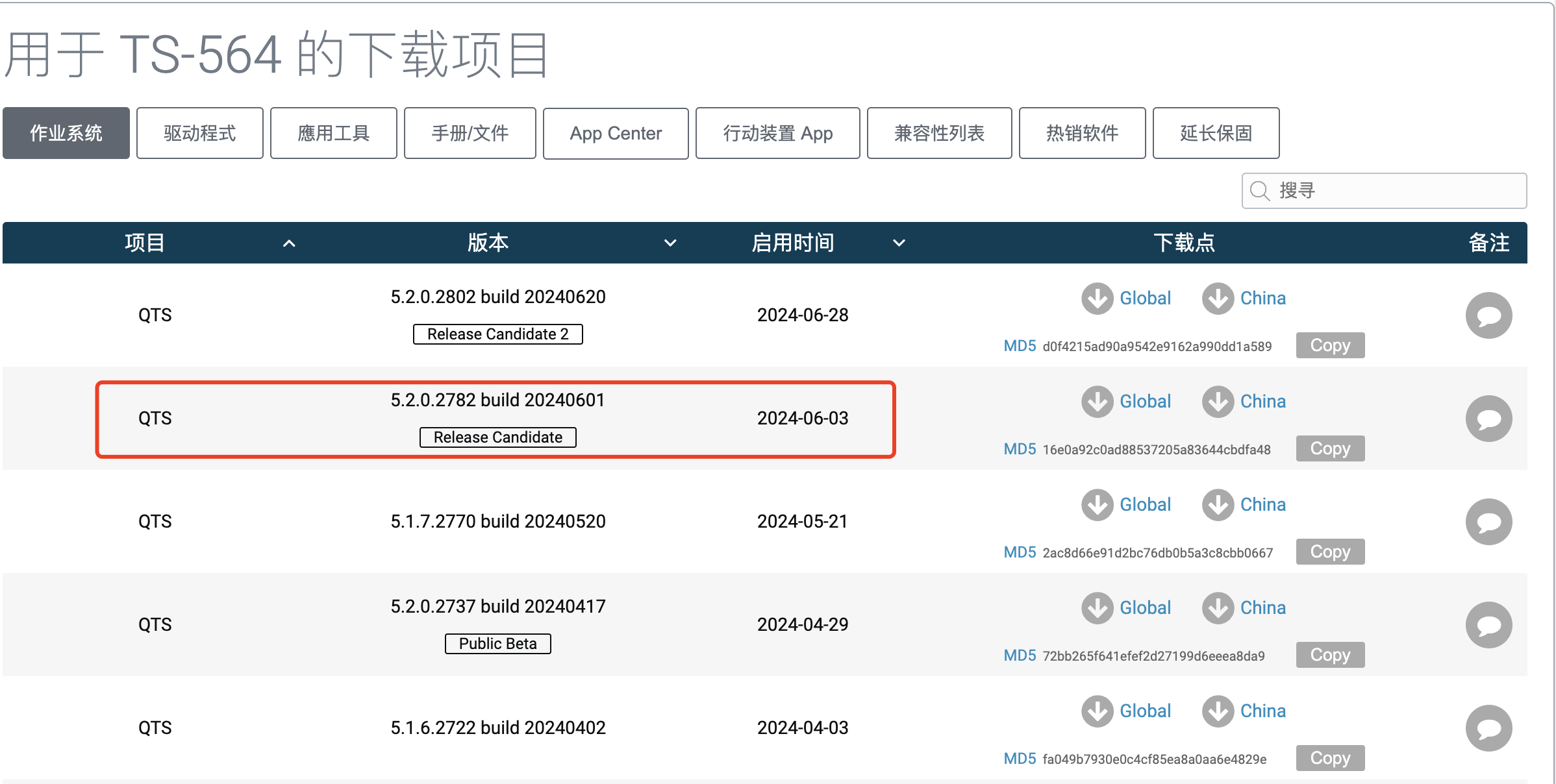This screenshot has height=784, width=1556.
Task: Focus the 搜寻 search field
Action: [1384, 191]
